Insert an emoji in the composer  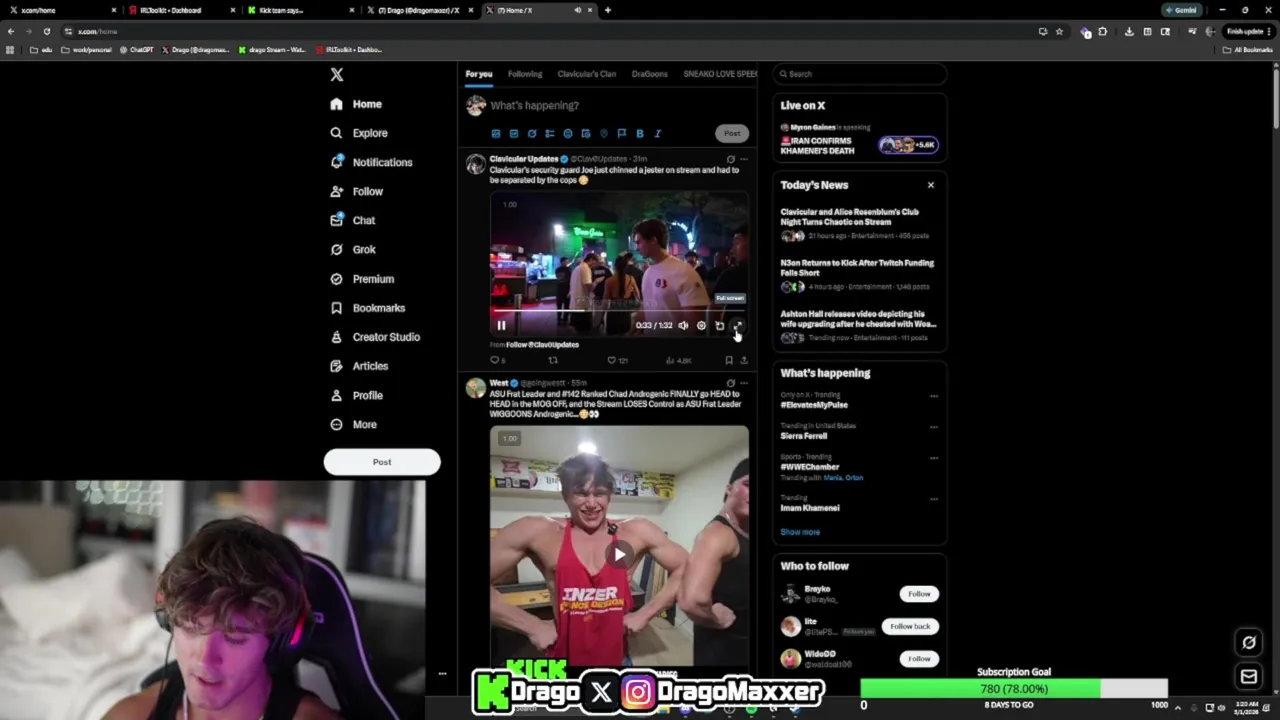(567, 133)
